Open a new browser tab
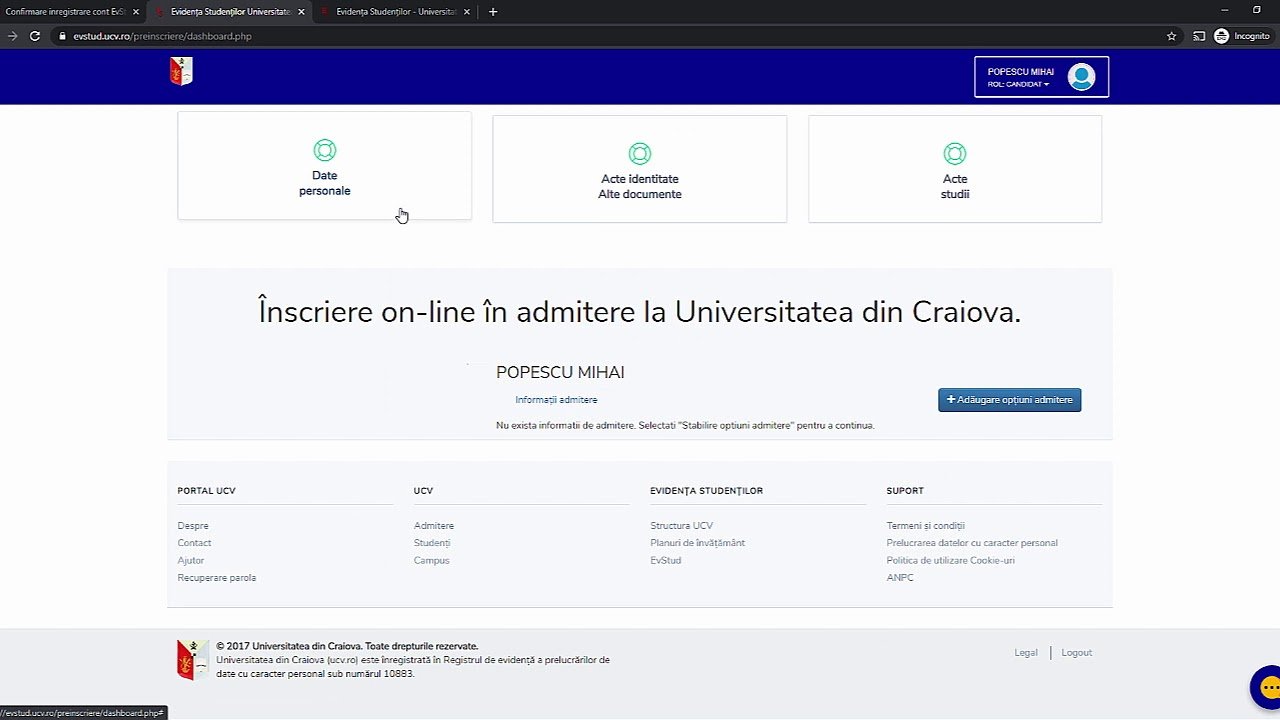This screenshot has height=720, width=1280. point(493,12)
